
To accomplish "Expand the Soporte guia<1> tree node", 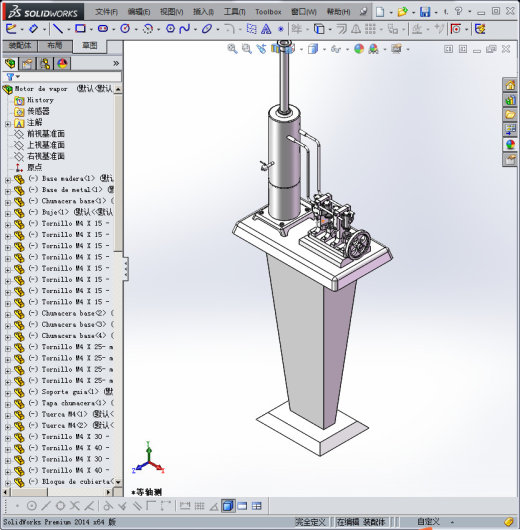I will coord(7,394).
